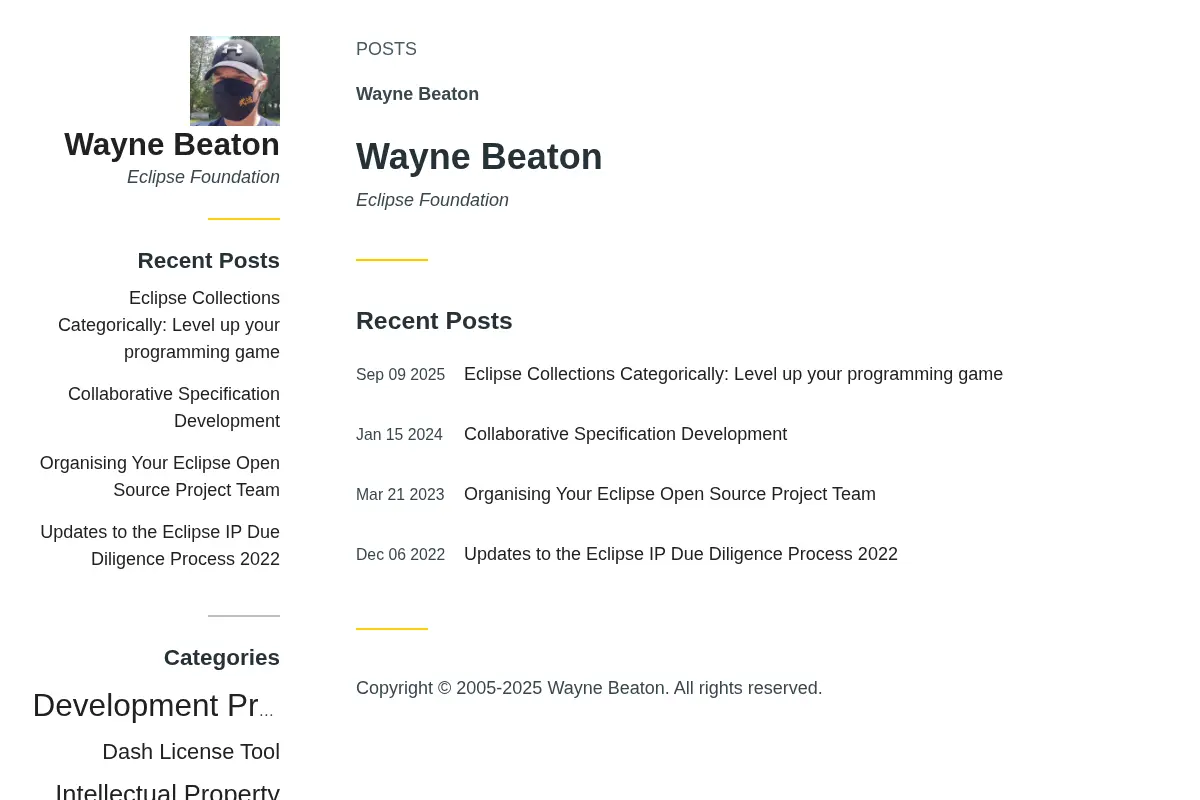
Task: Click the date 'Dec 06 2022'
Action: tap(400, 555)
